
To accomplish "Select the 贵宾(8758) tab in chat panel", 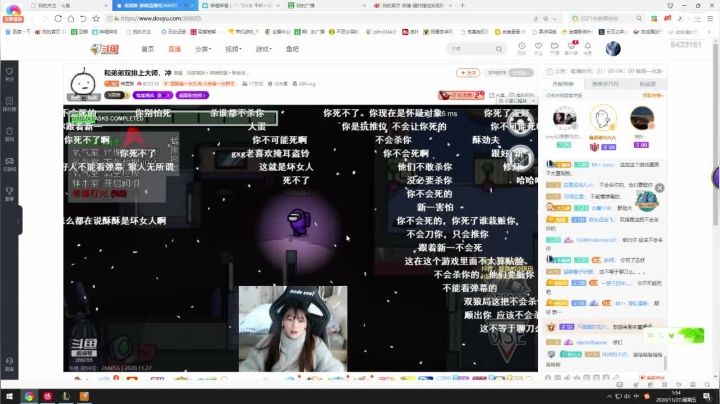I will tap(605, 84).
